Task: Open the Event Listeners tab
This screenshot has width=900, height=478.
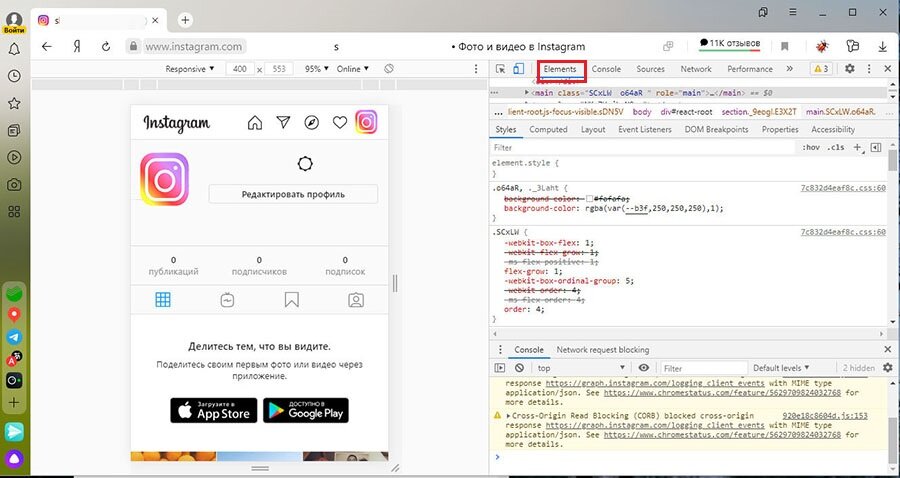Action: 645,130
